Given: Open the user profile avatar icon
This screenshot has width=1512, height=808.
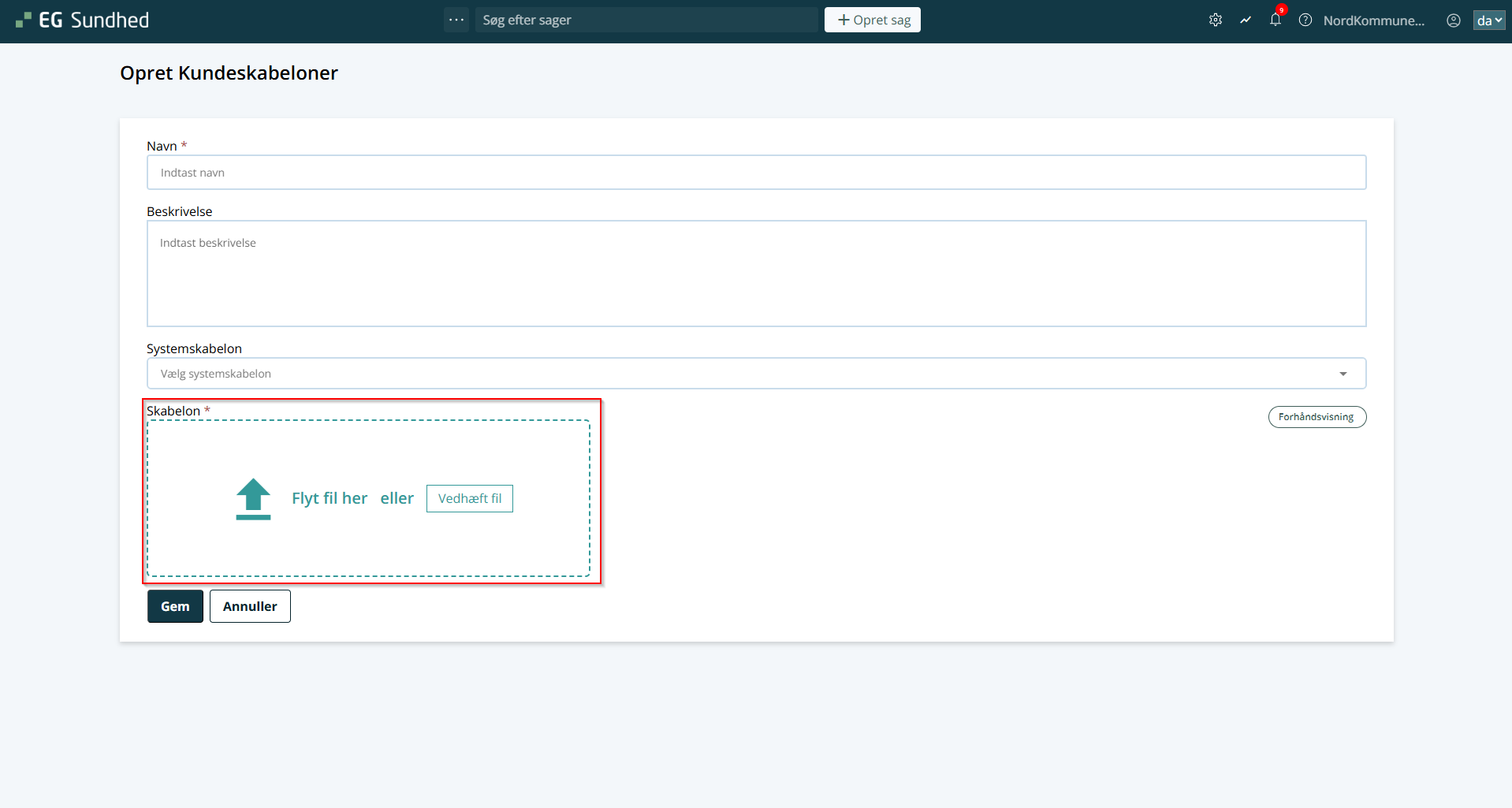Looking at the screenshot, I should click(1453, 20).
